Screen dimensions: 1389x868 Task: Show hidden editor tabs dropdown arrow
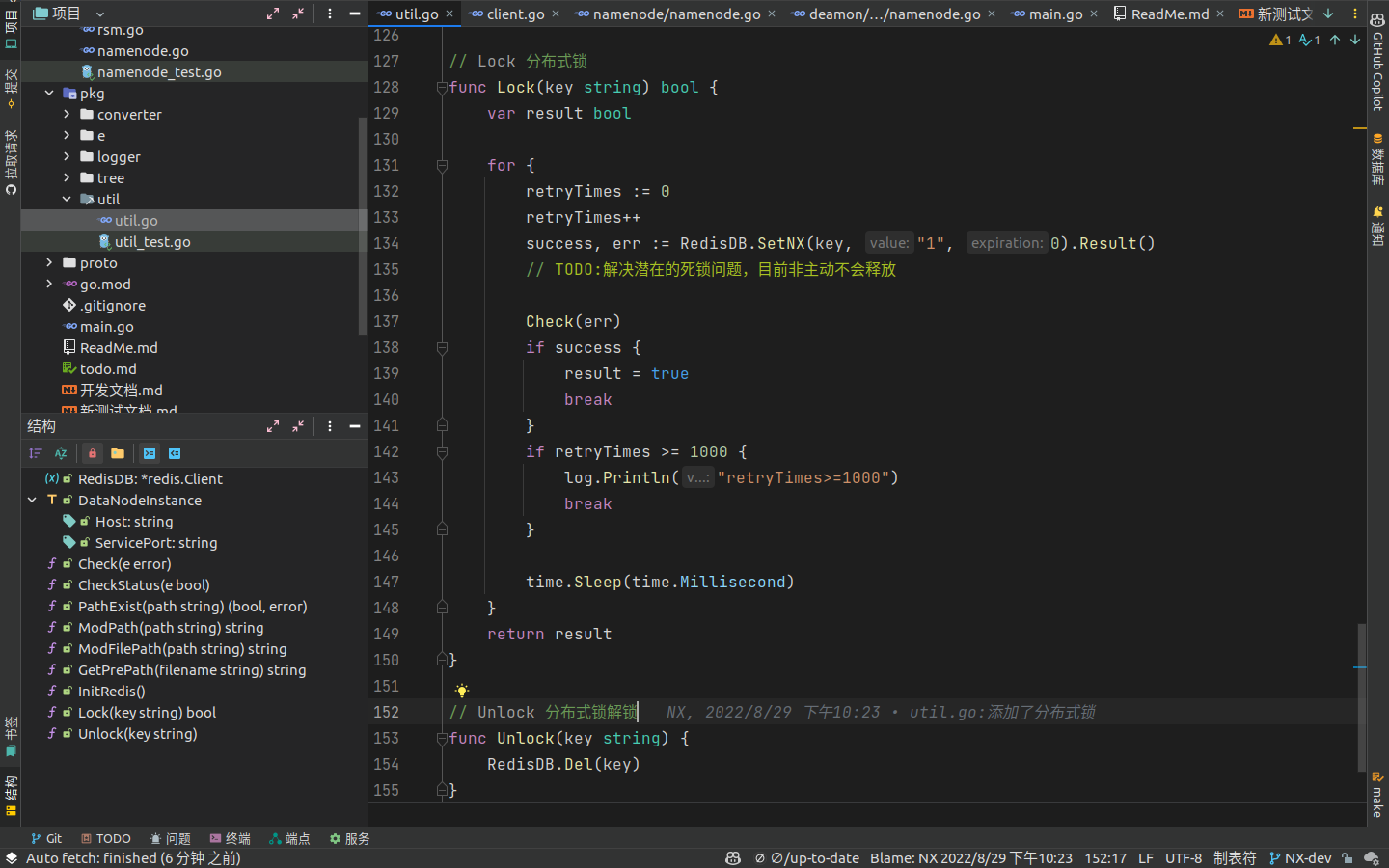pyautogui.click(x=1328, y=14)
